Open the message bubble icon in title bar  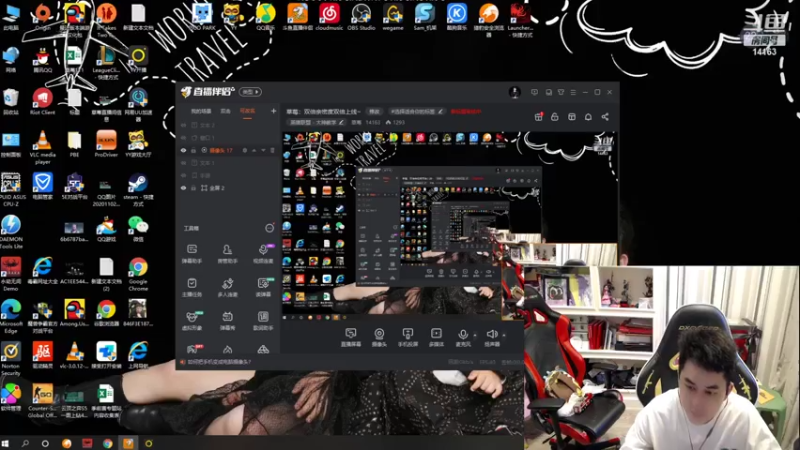[534, 92]
